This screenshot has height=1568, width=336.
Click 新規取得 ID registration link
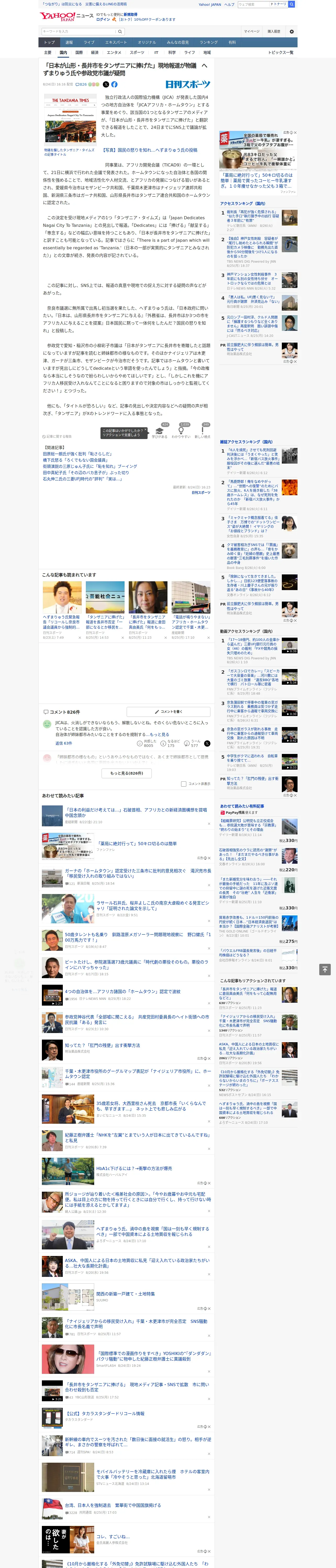(x=131, y=15)
